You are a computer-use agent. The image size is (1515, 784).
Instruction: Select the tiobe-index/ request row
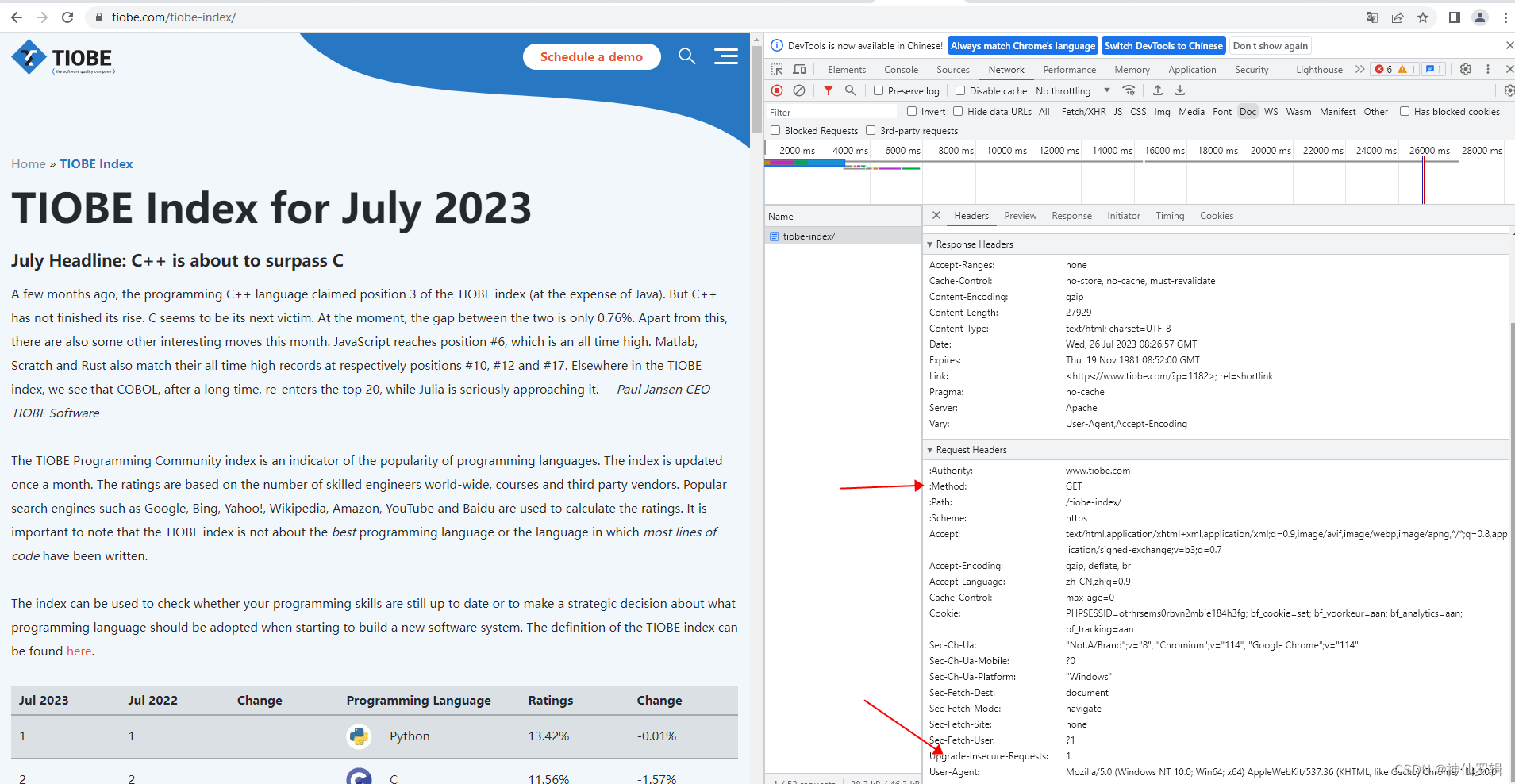pyautogui.click(x=843, y=236)
